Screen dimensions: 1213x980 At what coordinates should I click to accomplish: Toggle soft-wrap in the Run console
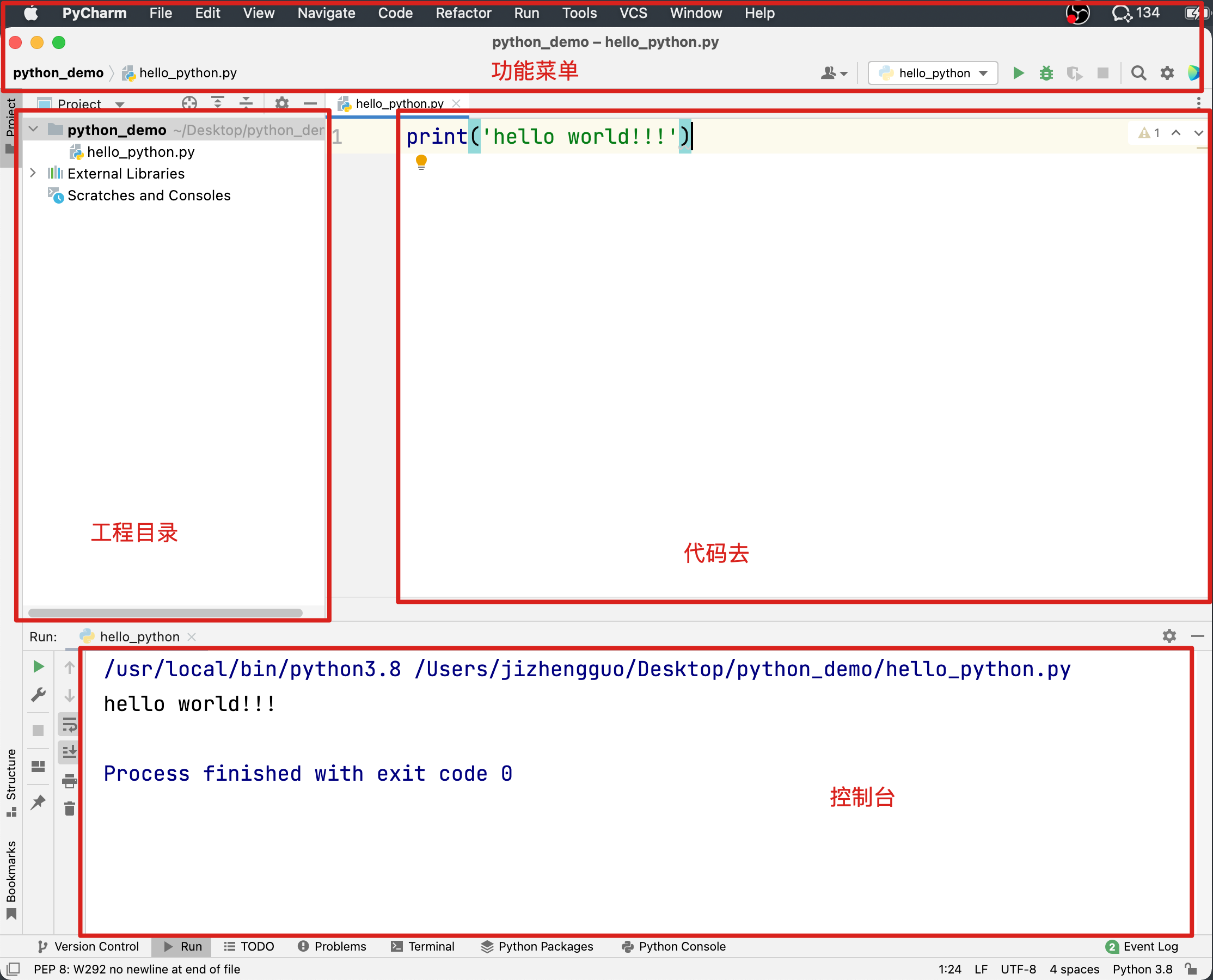[70, 724]
